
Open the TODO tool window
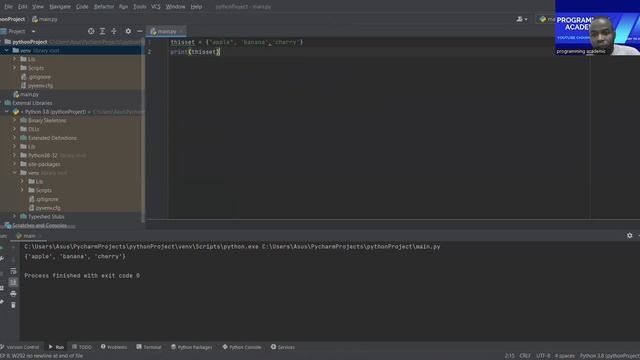pyautogui.click(x=82, y=347)
